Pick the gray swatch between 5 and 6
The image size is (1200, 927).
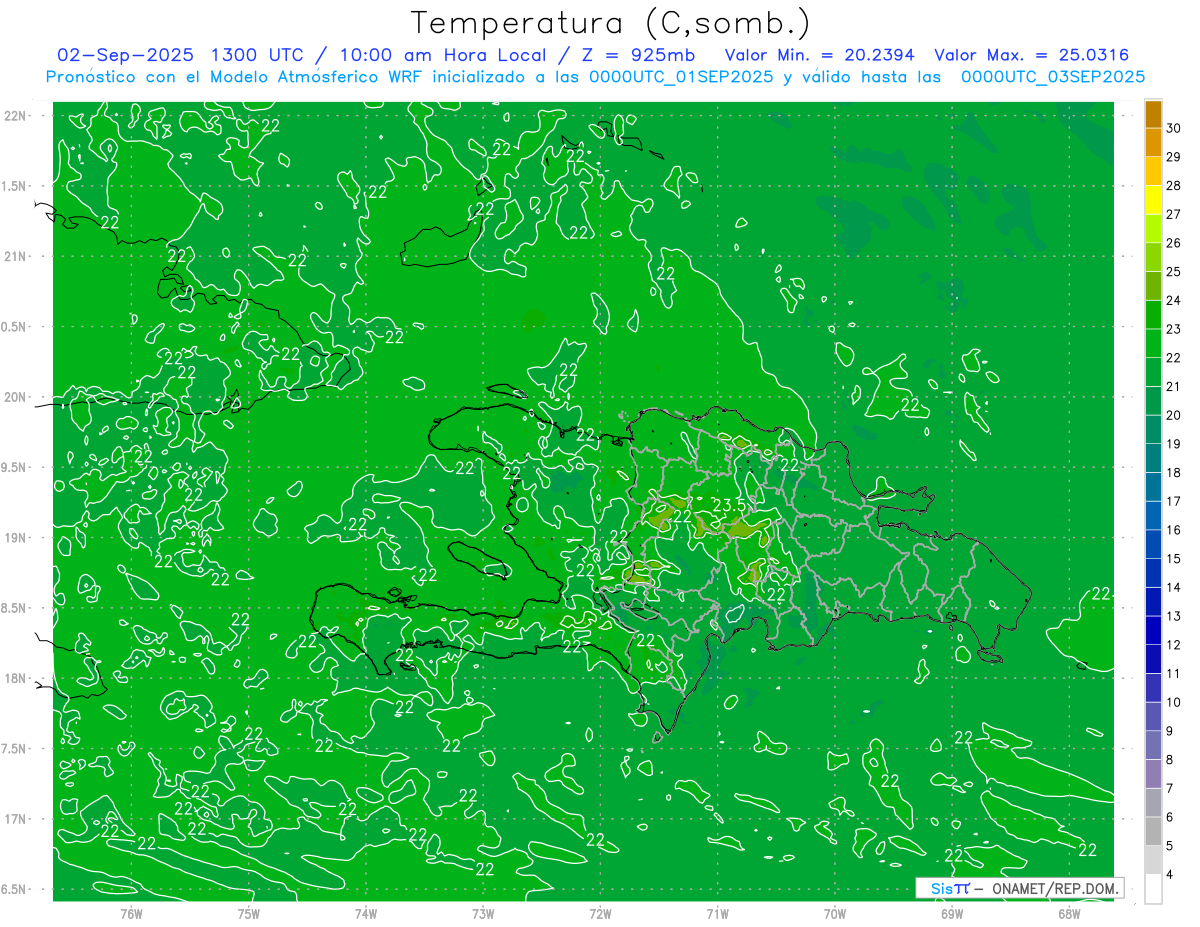click(1153, 831)
